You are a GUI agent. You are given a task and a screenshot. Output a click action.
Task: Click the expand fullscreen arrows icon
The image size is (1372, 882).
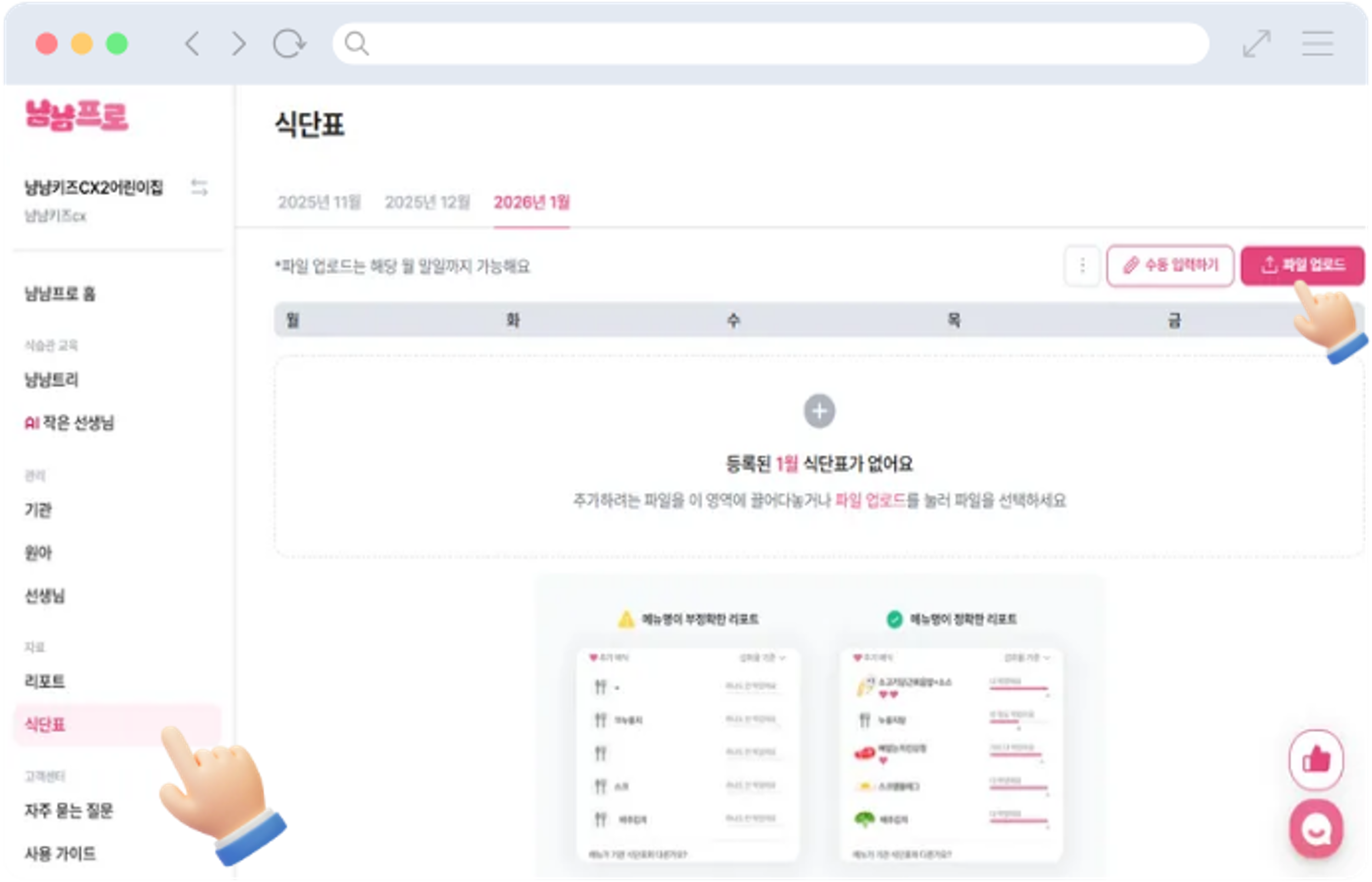[x=1256, y=43]
